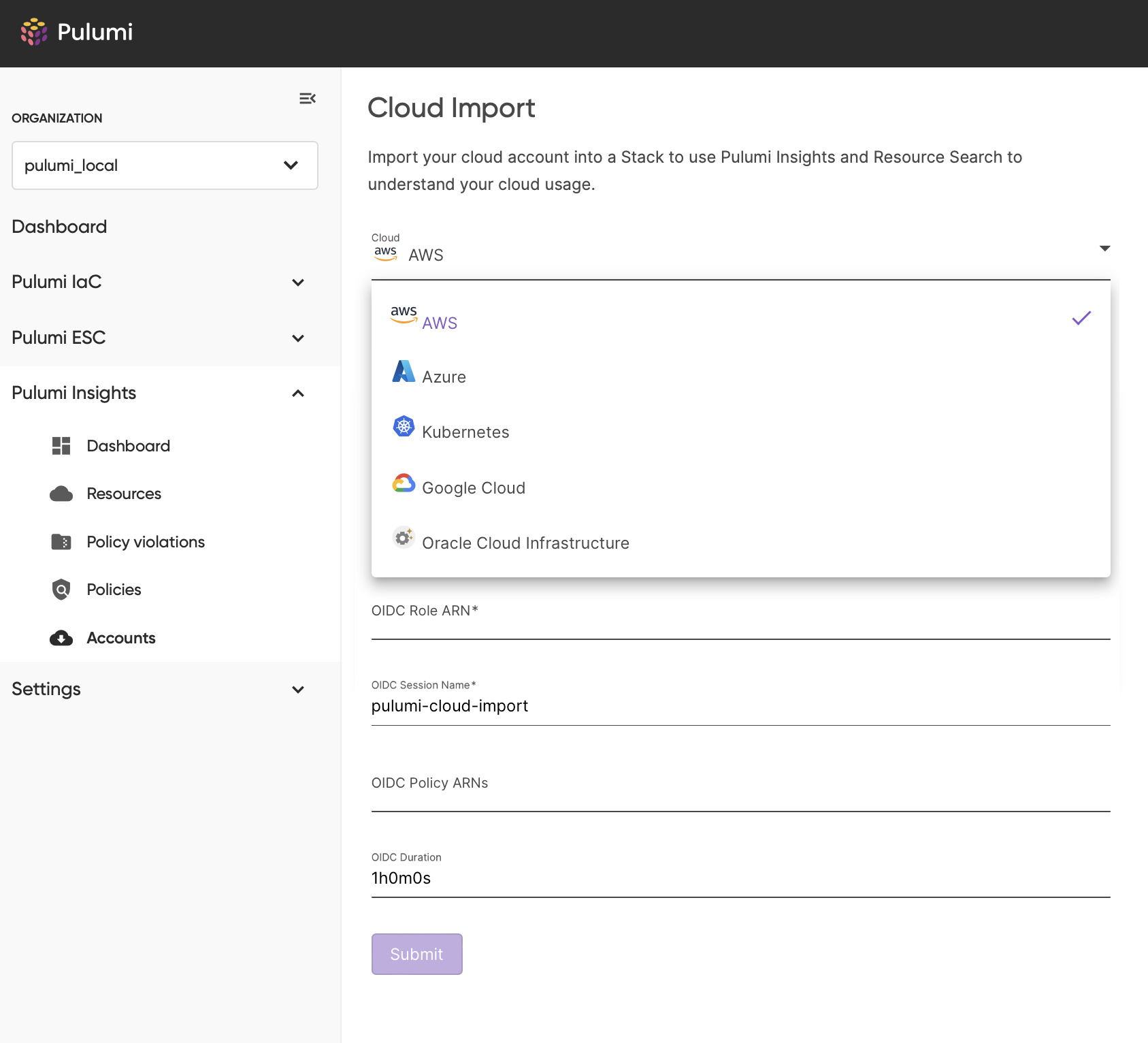Image resolution: width=1148 pixels, height=1043 pixels.
Task: Focus the OIDC Role ARN field
Action: pyautogui.click(x=741, y=618)
